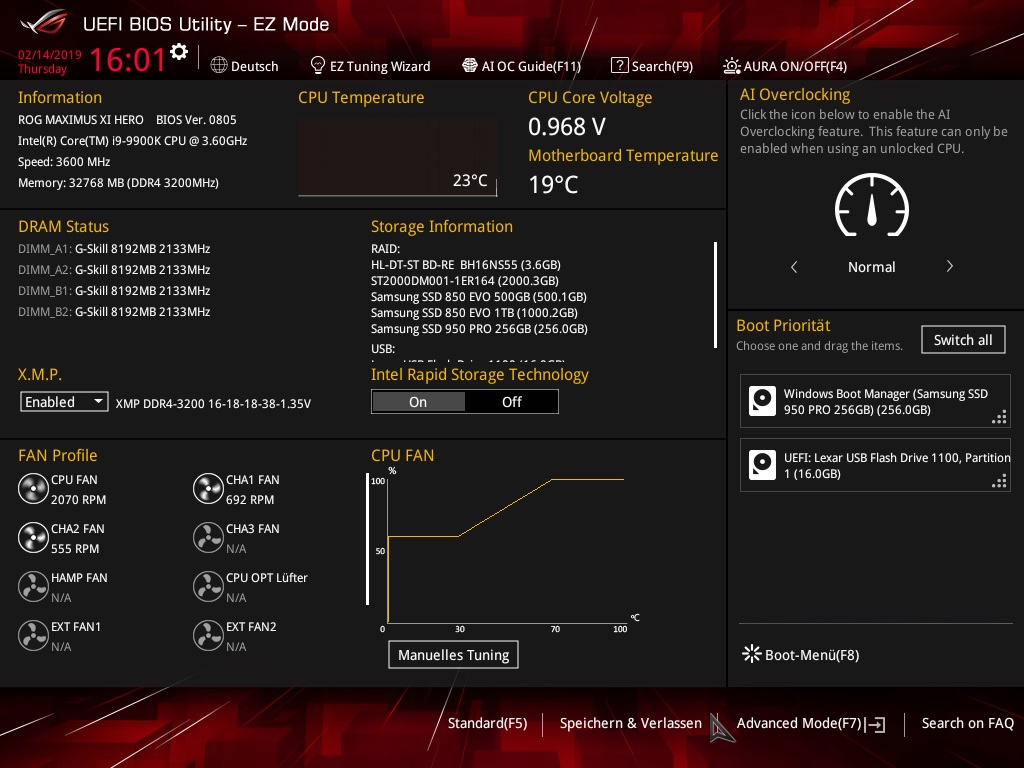
Task: Load defaults with Standard(F5)
Action: 487,723
